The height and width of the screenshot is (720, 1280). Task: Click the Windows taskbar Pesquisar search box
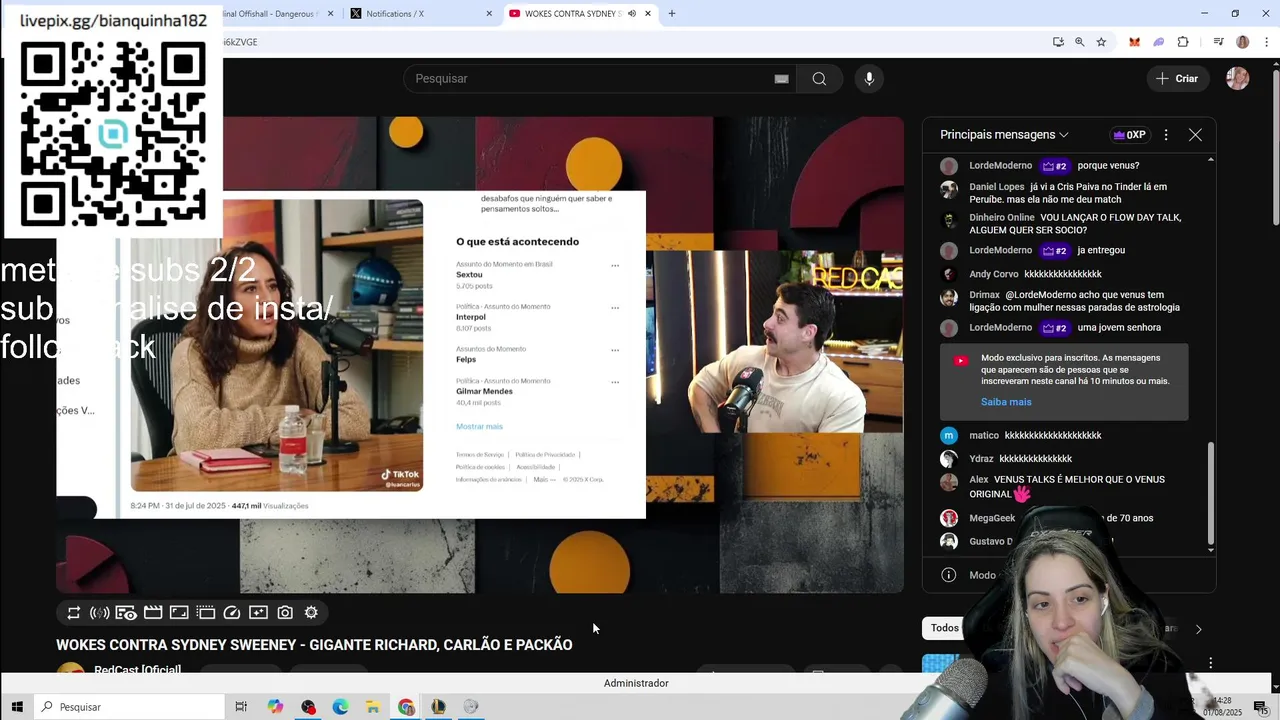coord(130,707)
